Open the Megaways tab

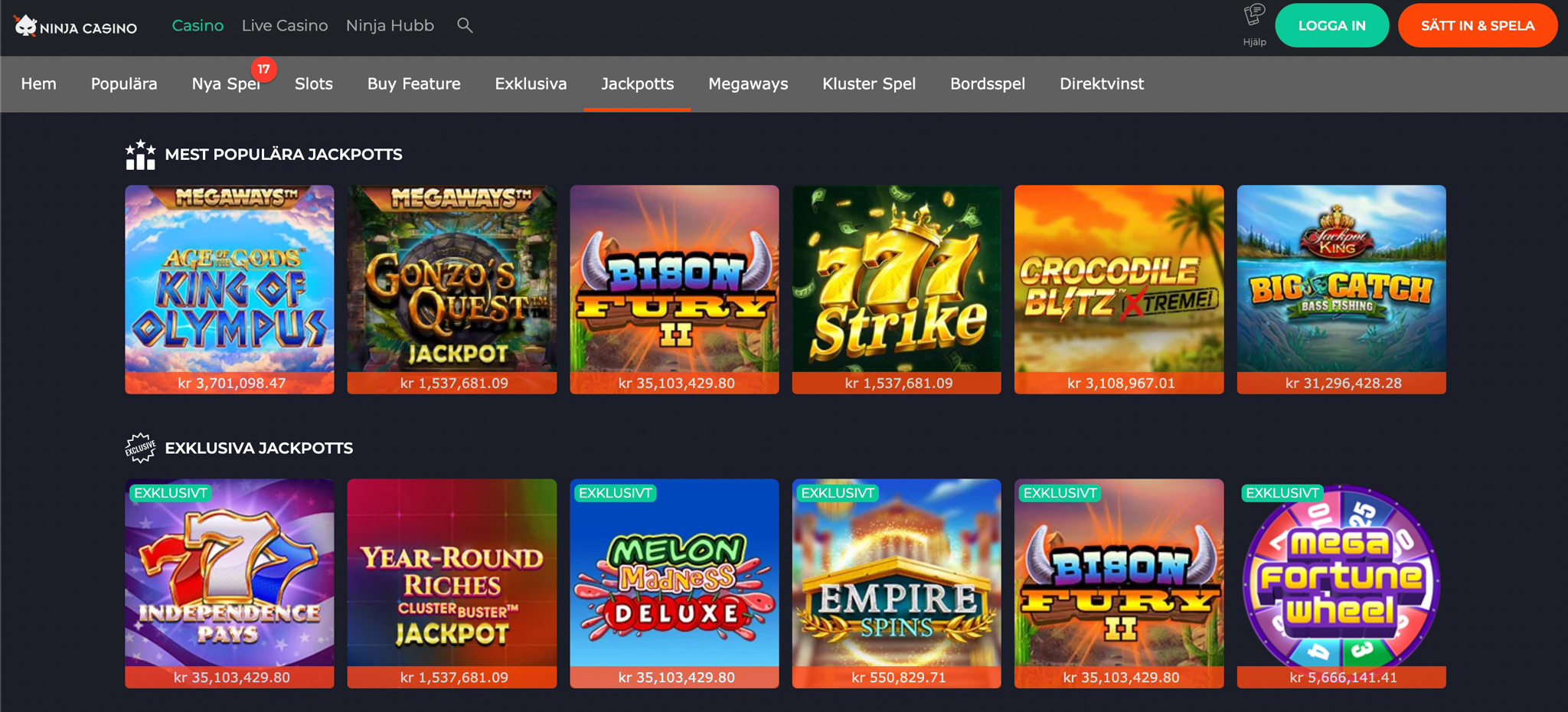[x=748, y=83]
